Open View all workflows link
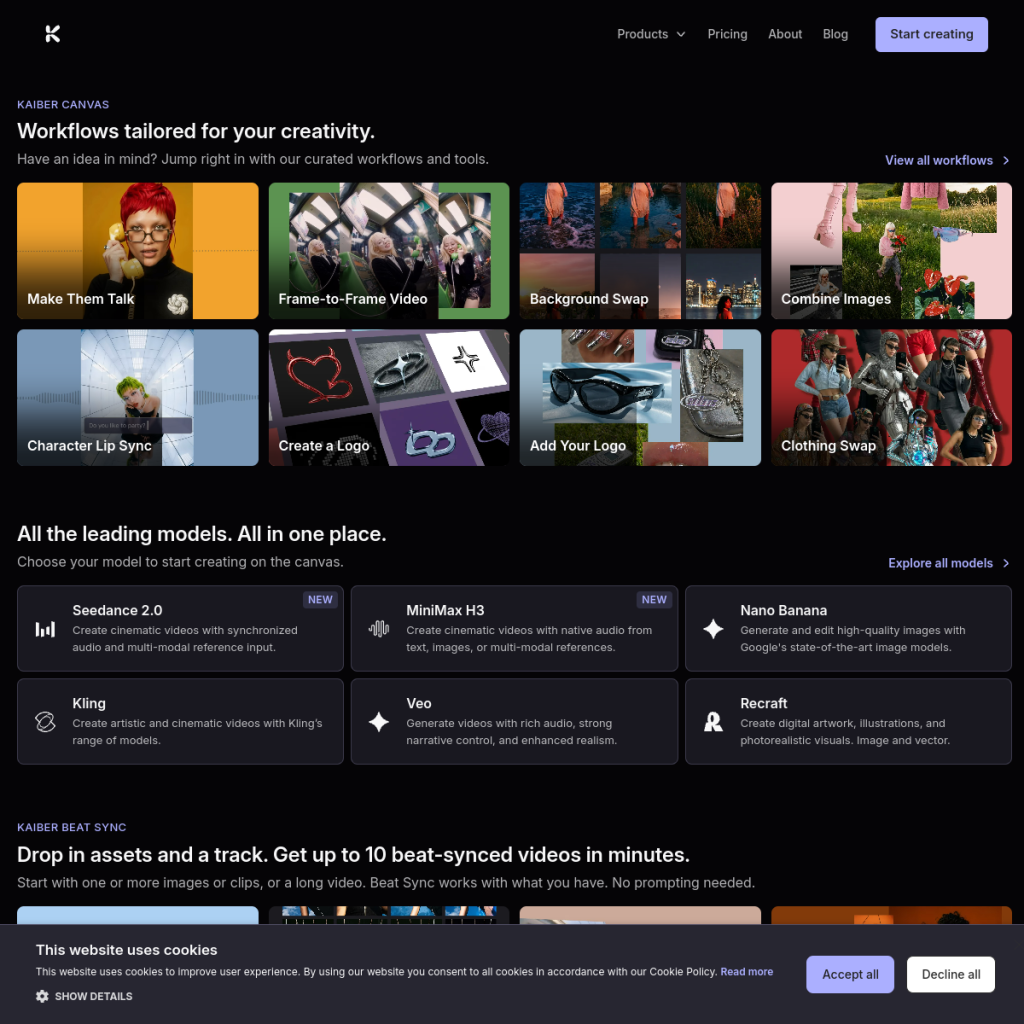 point(947,161)
